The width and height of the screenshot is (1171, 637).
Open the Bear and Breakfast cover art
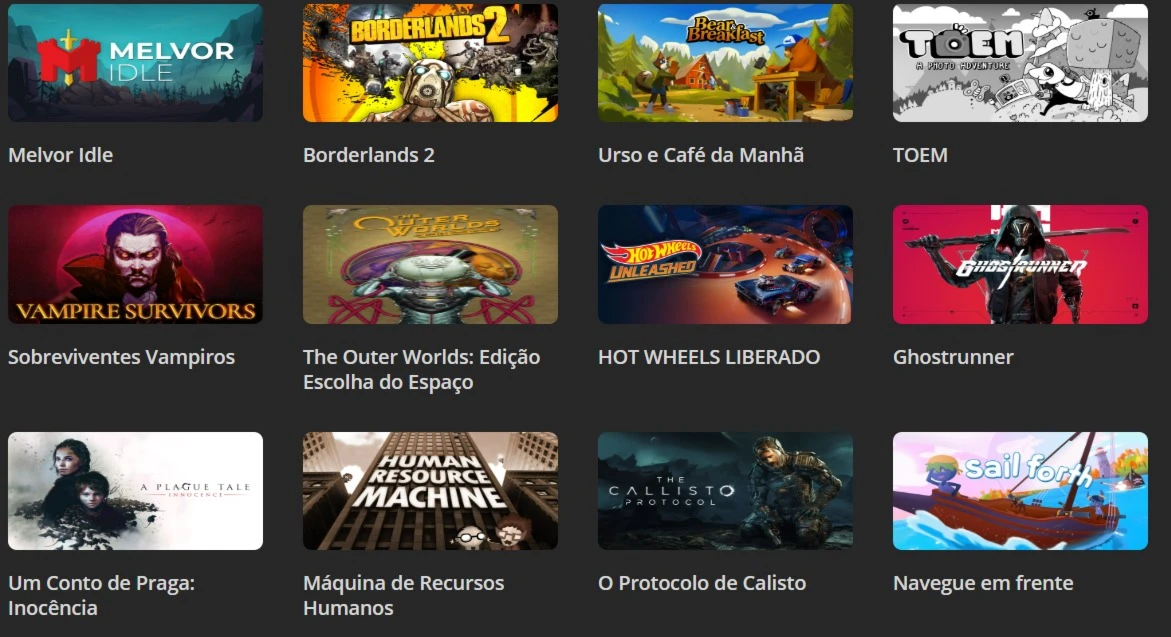click(x=725, y=63)
